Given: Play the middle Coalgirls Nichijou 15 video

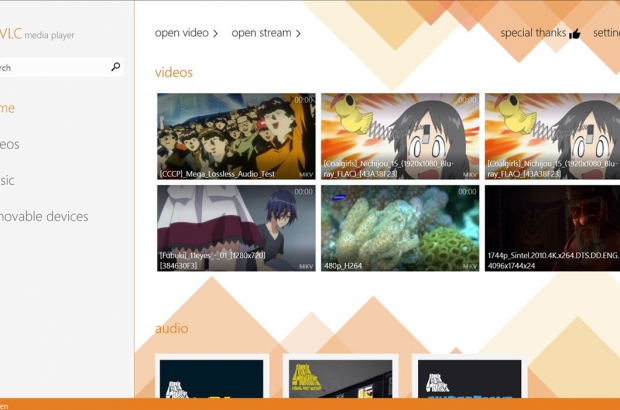Looking at the screenshot, I should coord(400,136).
